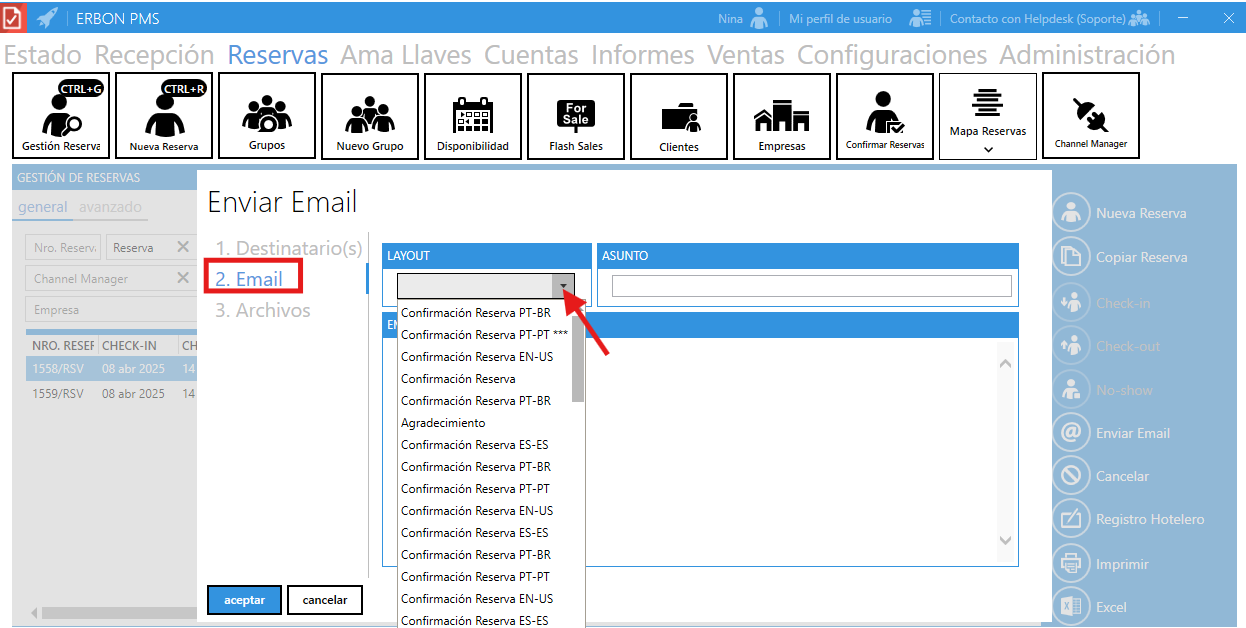Go to step 3. Archivos
The image size is (1246, 628).
[x=263, y=310]
